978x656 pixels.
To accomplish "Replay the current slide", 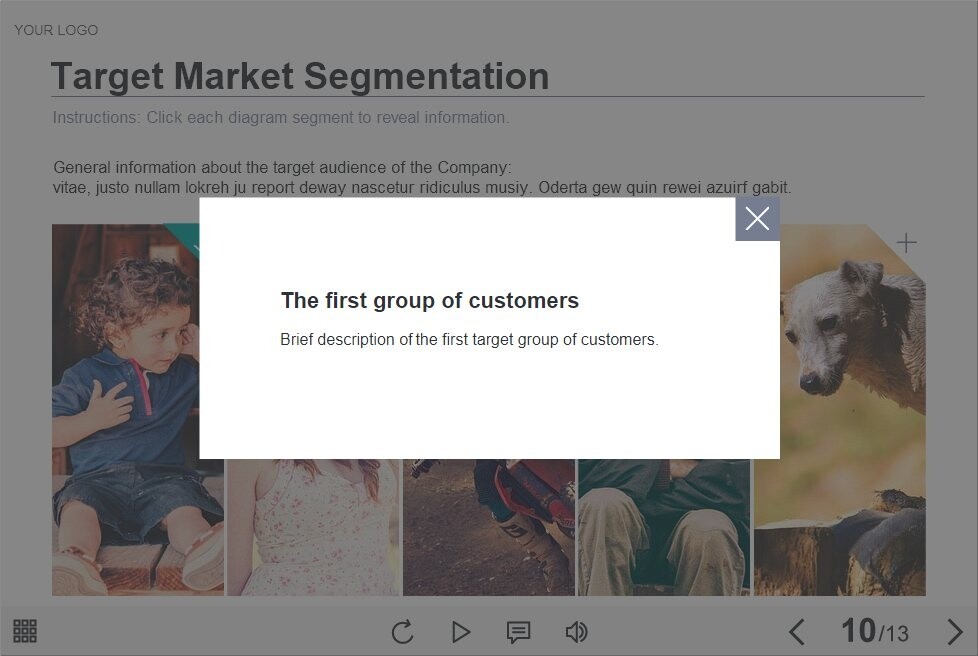I will pyautogui.click(x=402, y=631).
